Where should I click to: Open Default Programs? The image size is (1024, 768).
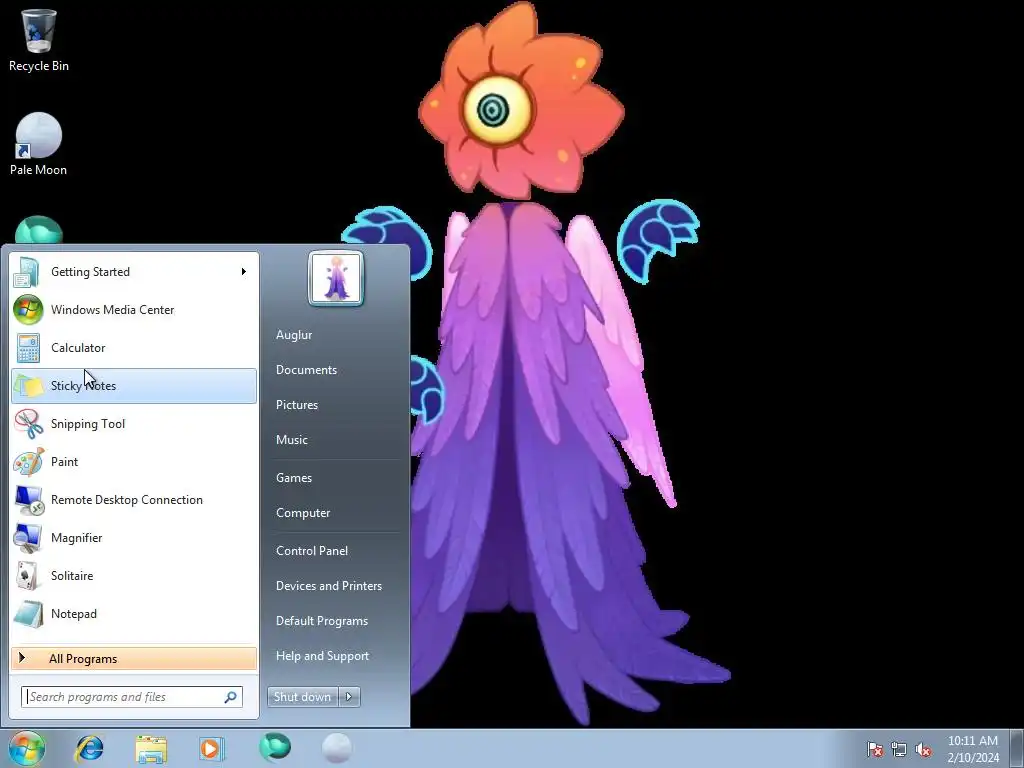coord(322,620)
